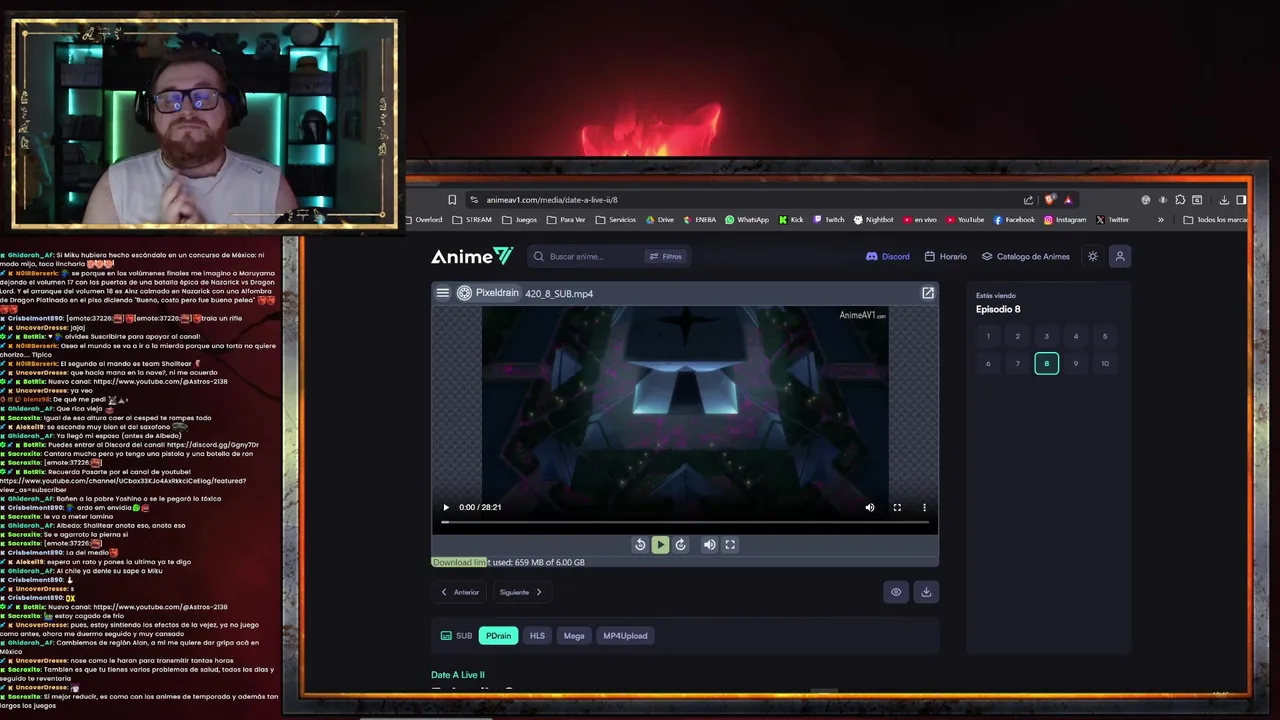Open the browser extensions puzzle icon
Screen dimensions: 1280x720
[x=1180, y=199]
